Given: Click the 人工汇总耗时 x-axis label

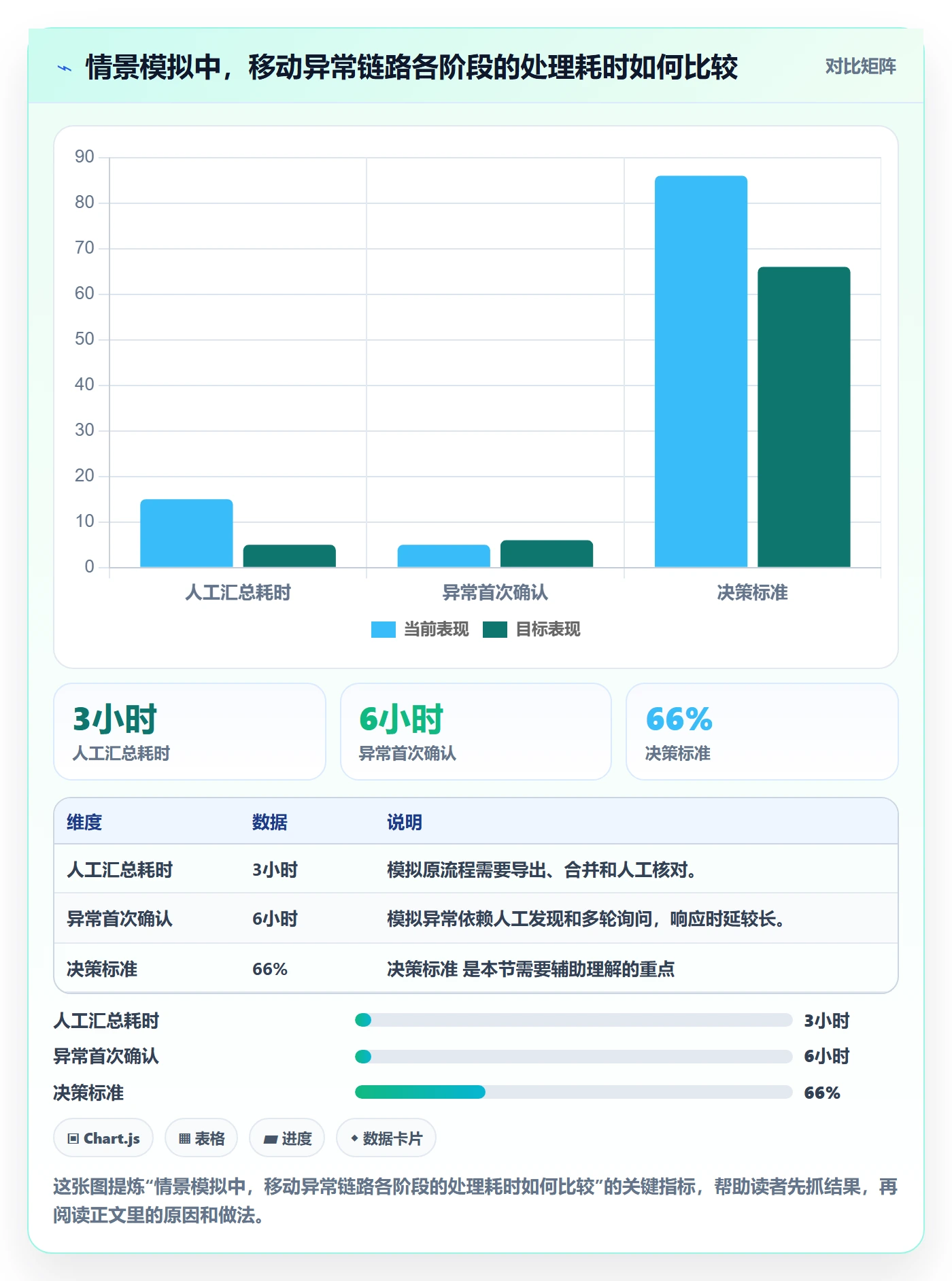Looking at the screenshot, I should [x=238, y=593].
